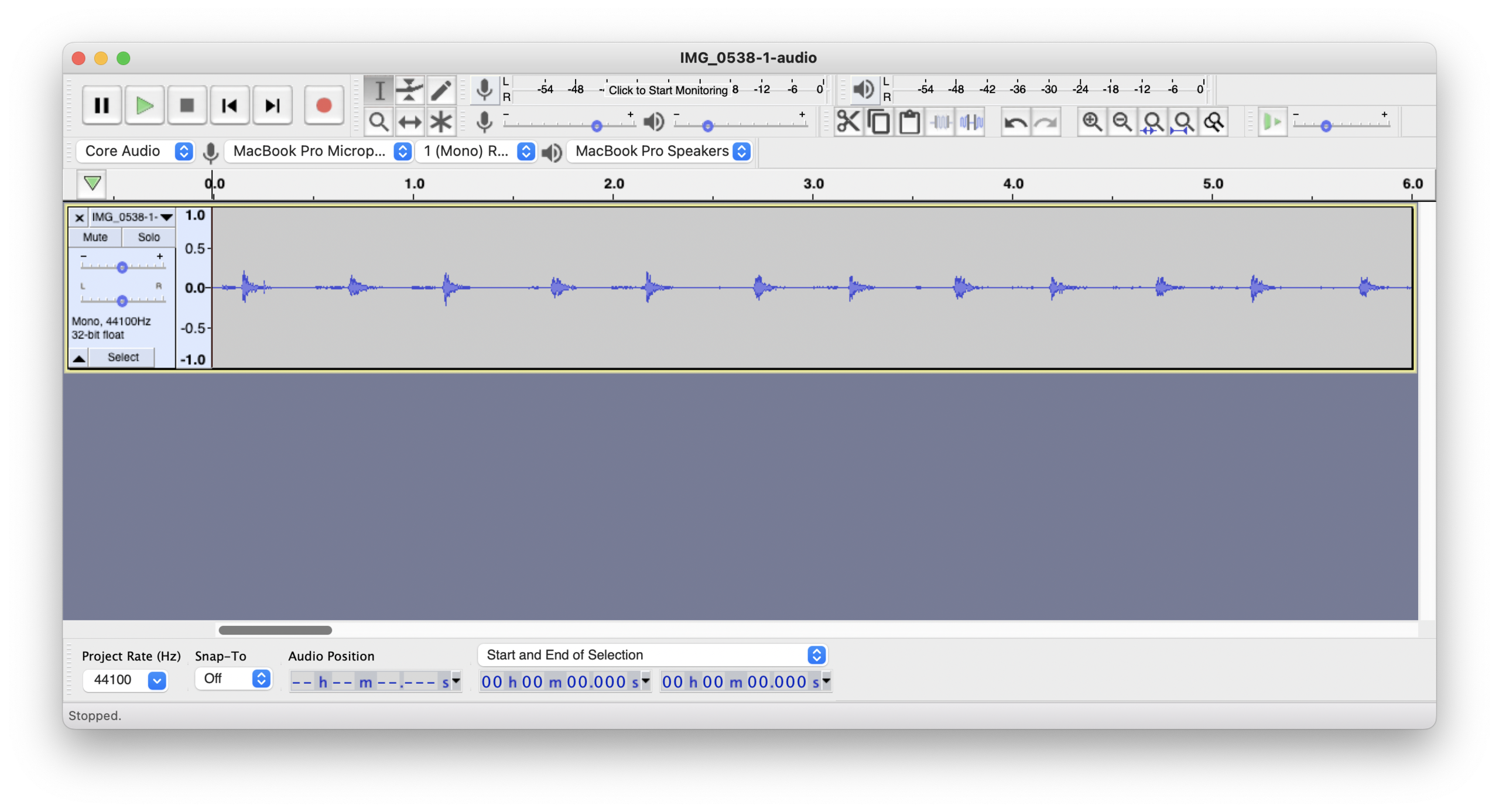Open the MacBook Pro Microphone dropdown
This screenshot has width=1499, height=812.
[x=320, y=151]
